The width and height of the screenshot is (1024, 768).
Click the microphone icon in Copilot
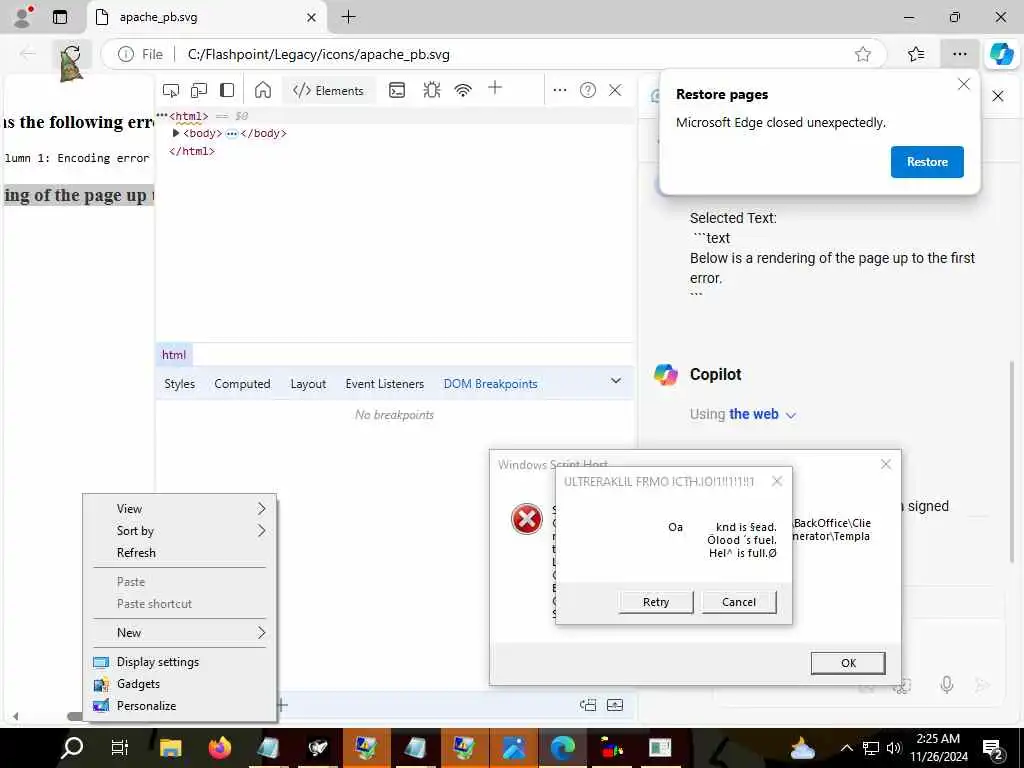pyautogui.click(x=946, y=684)
